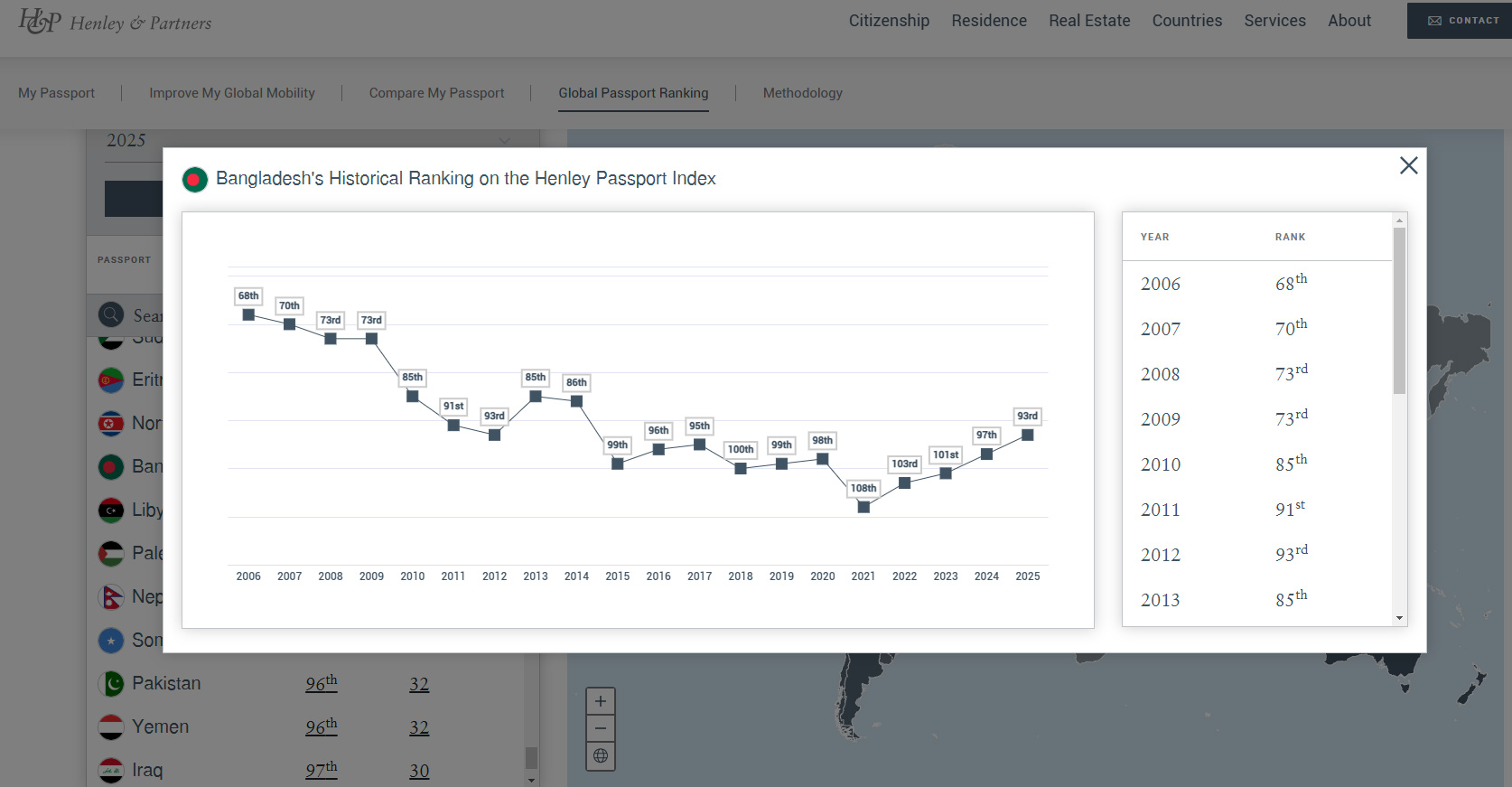The image size is (1512, 787).
Task: Click the 2010 data point labeled 85th
Action: [x=413, y=396]
